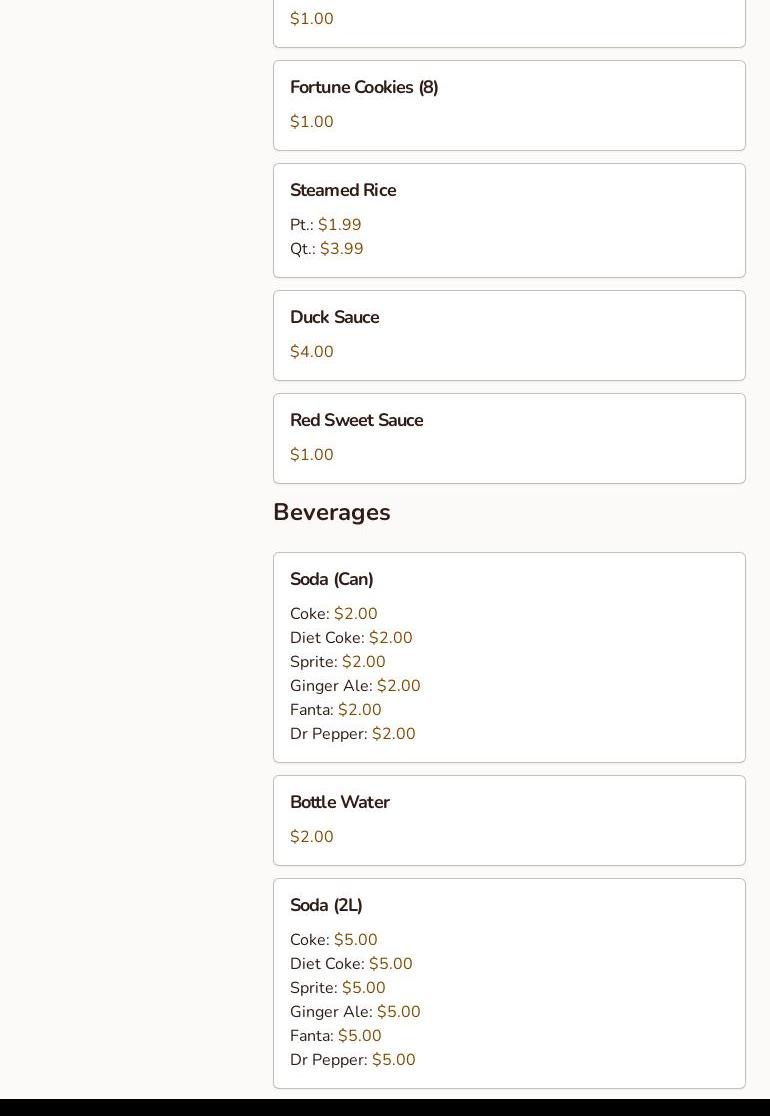Viewport: 770px width, 1116px height.
Task: Select the Soda (Can) item title
Action: coord(331,580)
